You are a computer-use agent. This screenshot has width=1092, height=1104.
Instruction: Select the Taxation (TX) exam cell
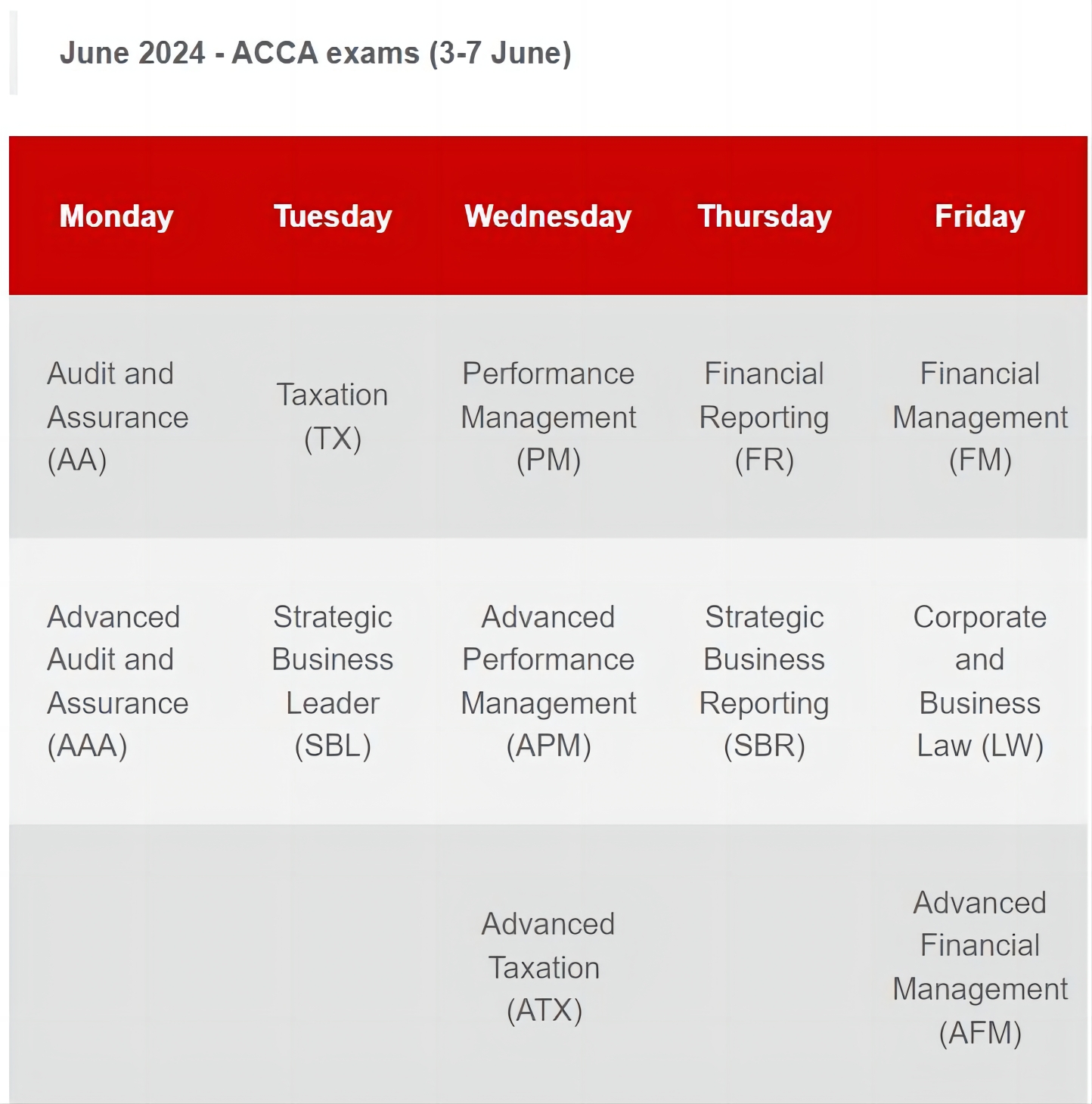(x=333, y=417)
